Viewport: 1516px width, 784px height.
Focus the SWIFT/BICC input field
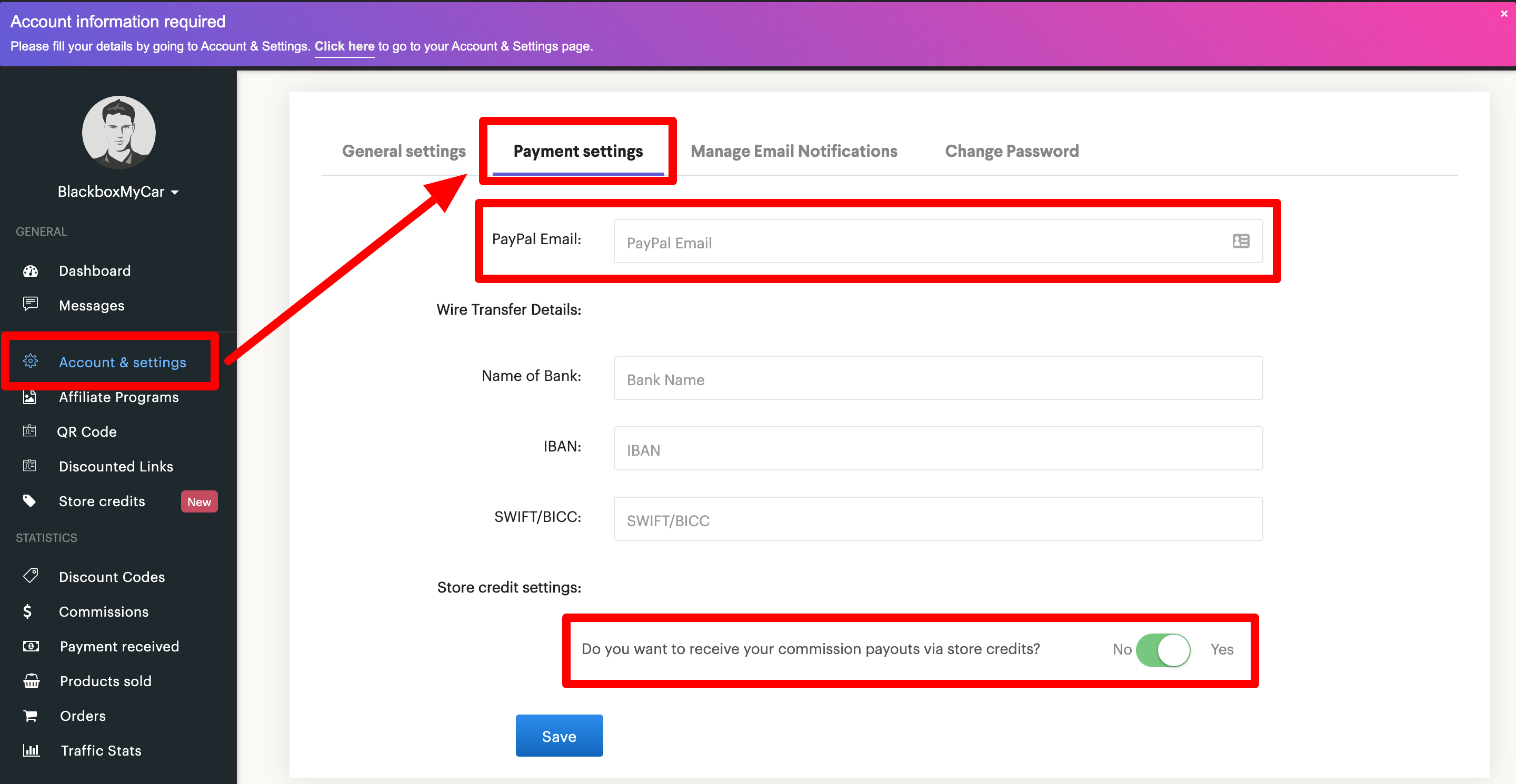click(938, 519)
